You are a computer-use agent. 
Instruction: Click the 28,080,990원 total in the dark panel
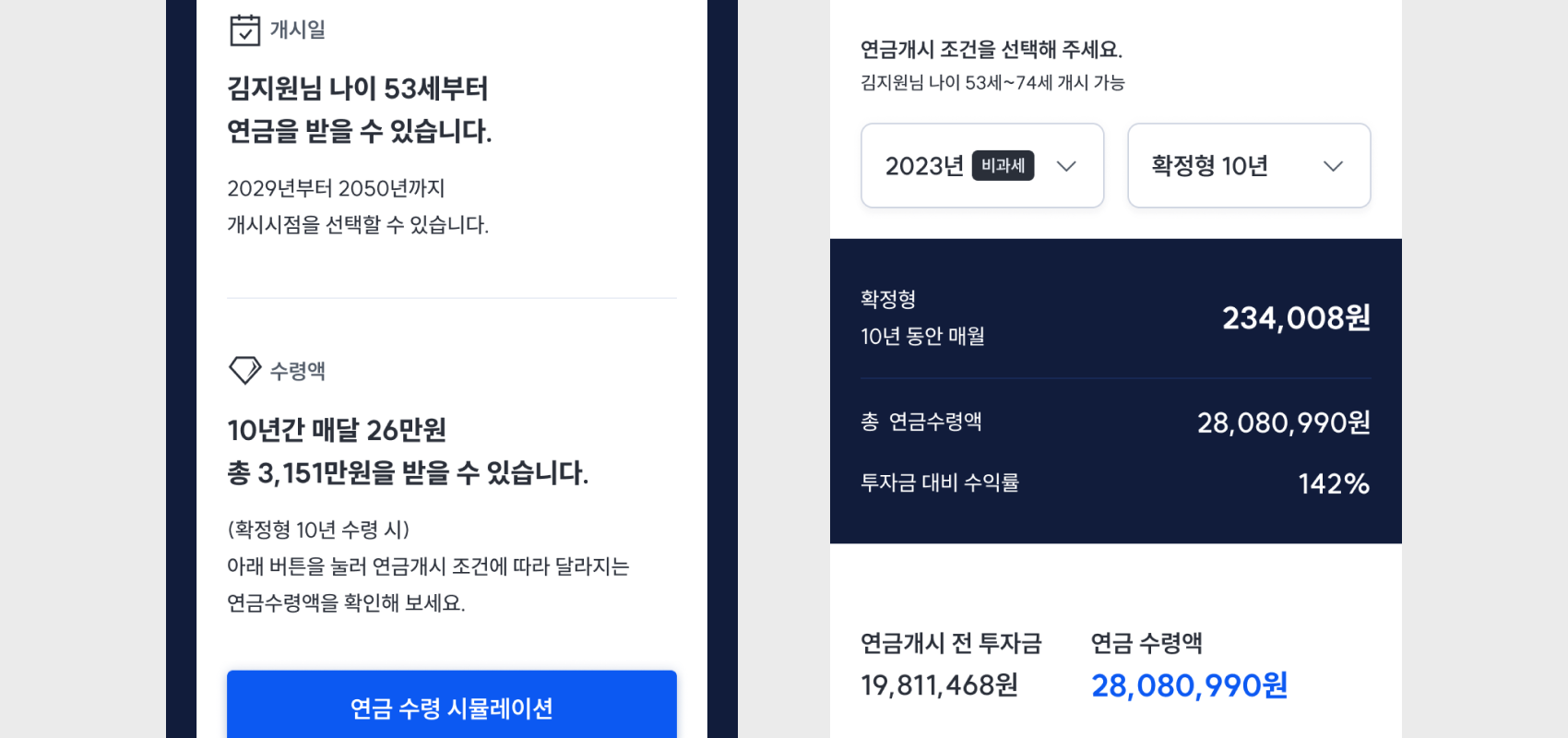(x=1284, y=423)
